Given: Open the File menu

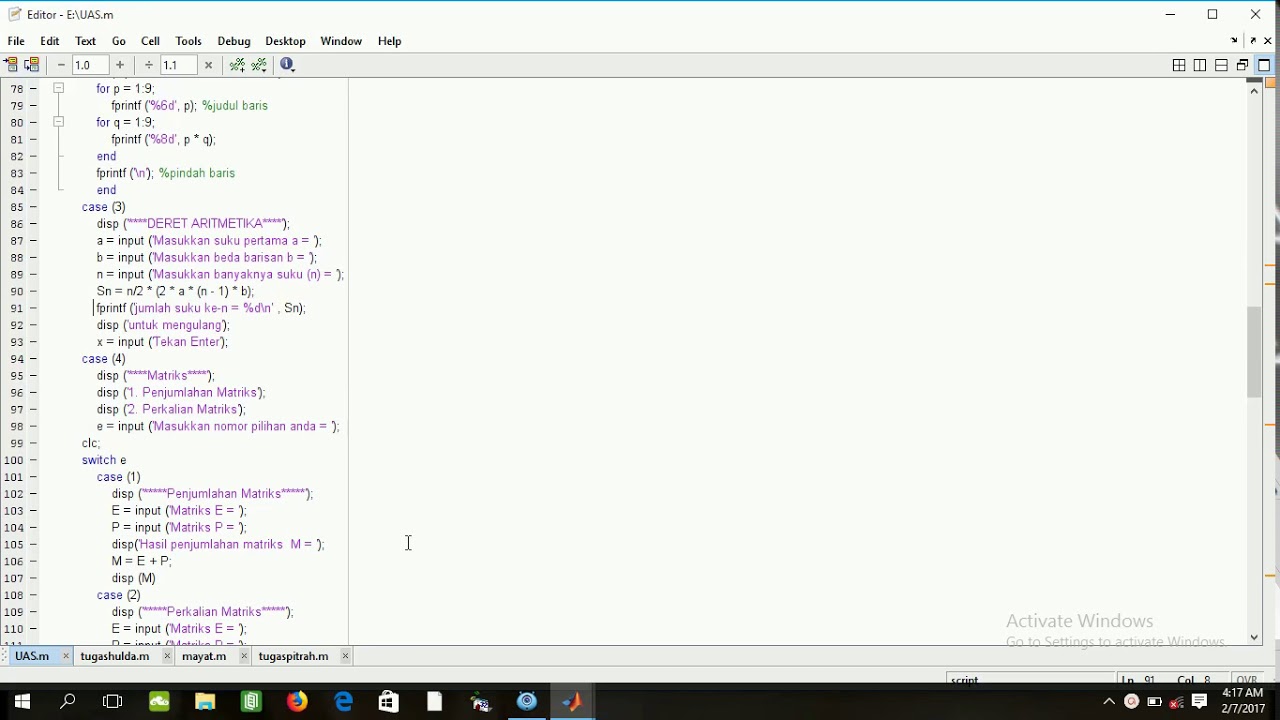Looking at the screenshot, I should coord(16,41).
